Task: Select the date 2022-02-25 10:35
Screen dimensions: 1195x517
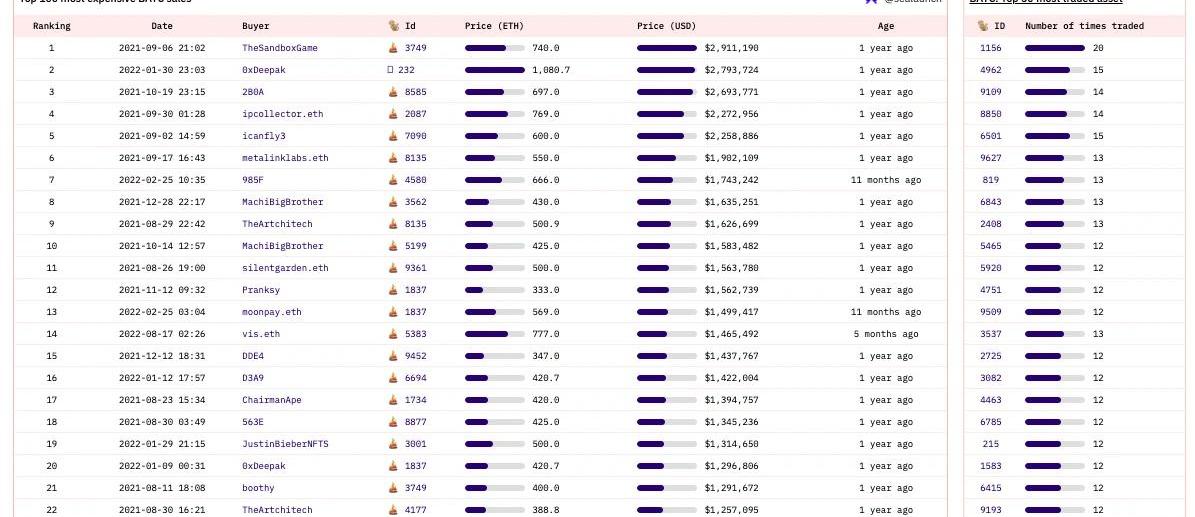Action: pyautogui.click(x=162, y=181)
